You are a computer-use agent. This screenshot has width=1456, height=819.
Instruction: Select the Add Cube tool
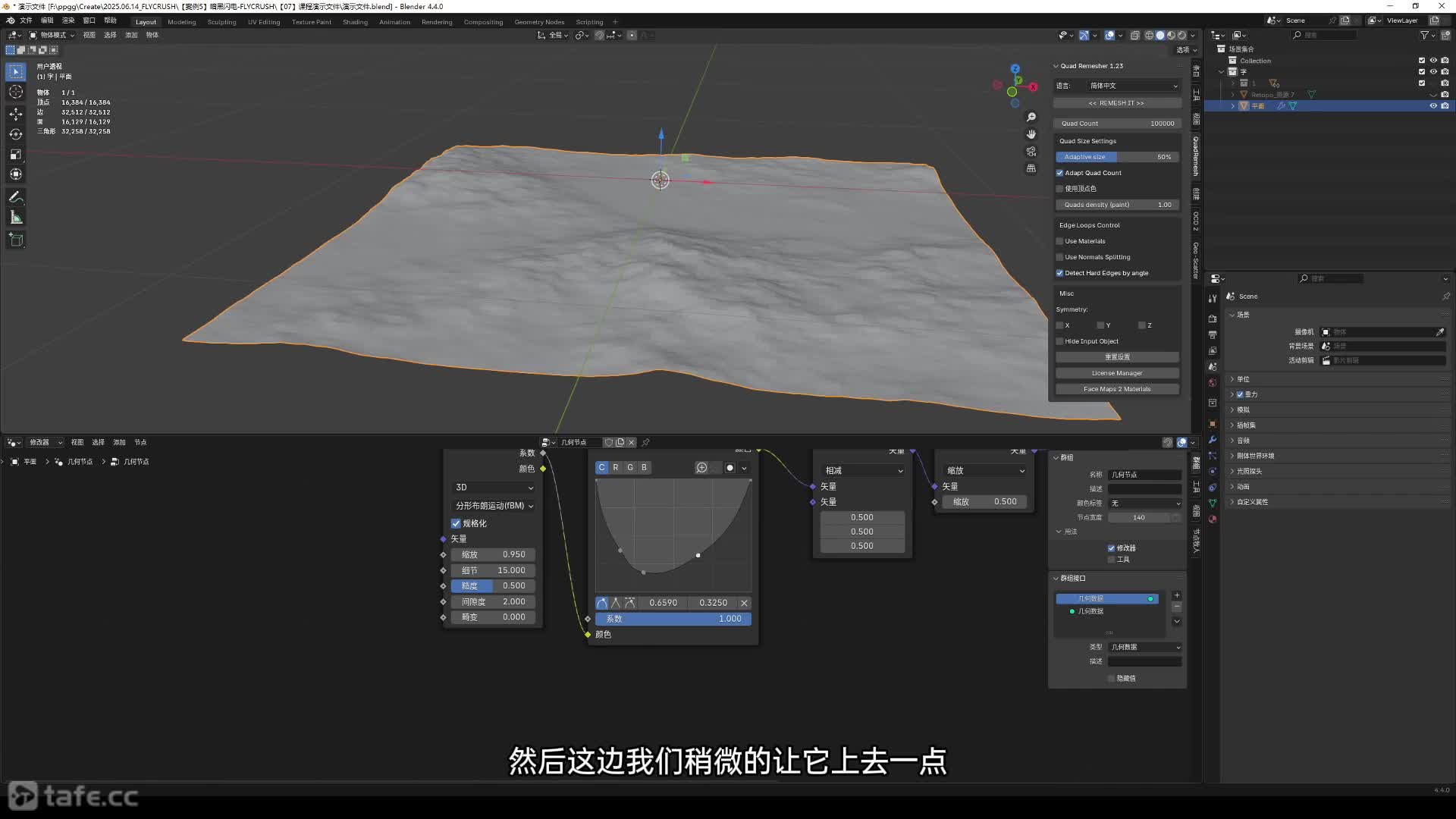point(16,240)
